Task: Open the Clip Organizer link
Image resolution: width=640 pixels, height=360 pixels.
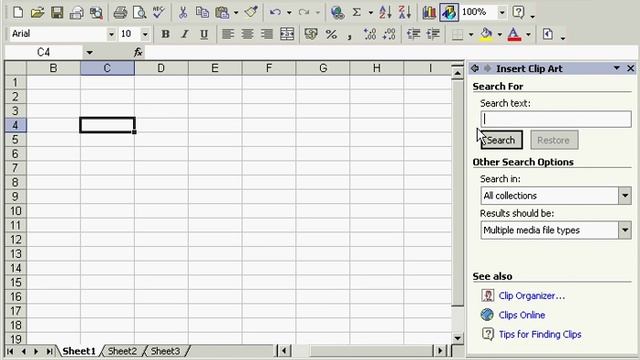Action: 532,296
